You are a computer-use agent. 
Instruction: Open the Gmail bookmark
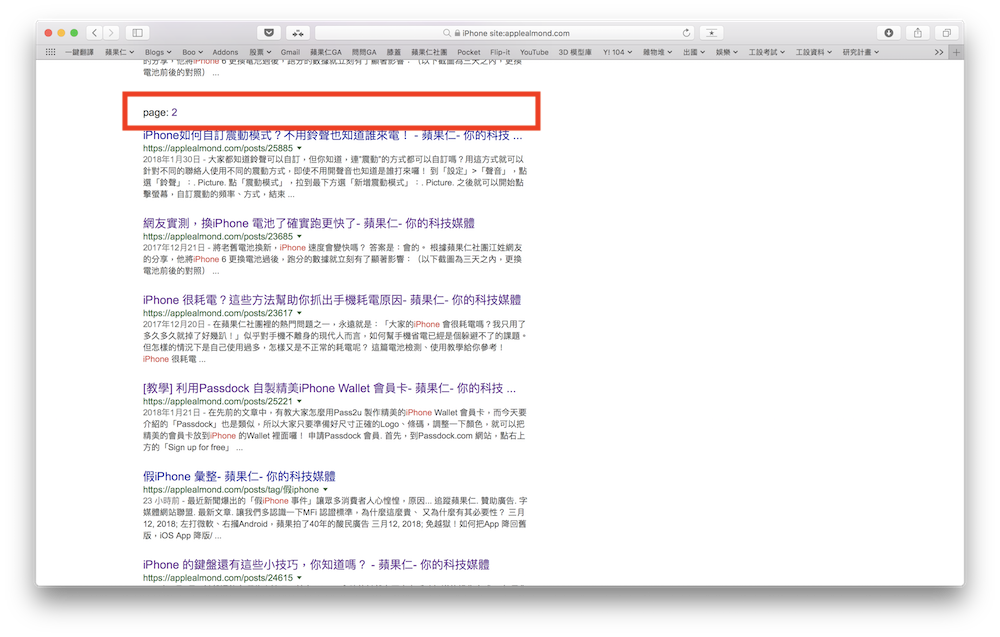[290, 52]
